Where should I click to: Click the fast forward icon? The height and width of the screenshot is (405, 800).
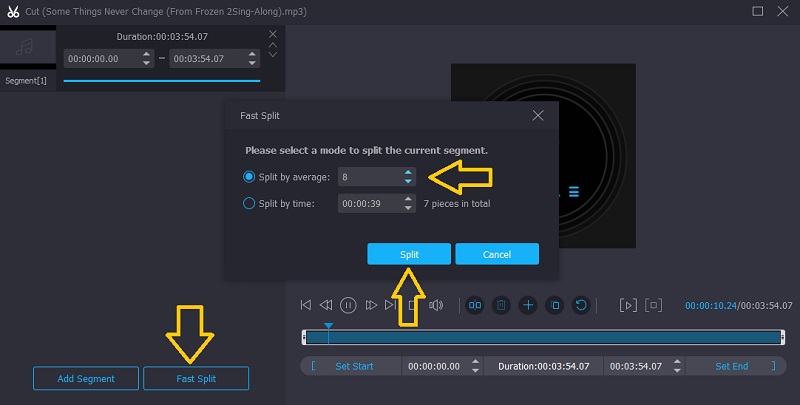coord(371,305)
